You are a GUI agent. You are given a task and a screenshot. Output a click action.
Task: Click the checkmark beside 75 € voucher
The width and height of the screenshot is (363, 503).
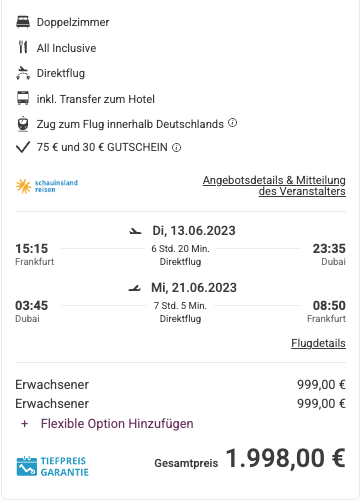click(23, 147)
